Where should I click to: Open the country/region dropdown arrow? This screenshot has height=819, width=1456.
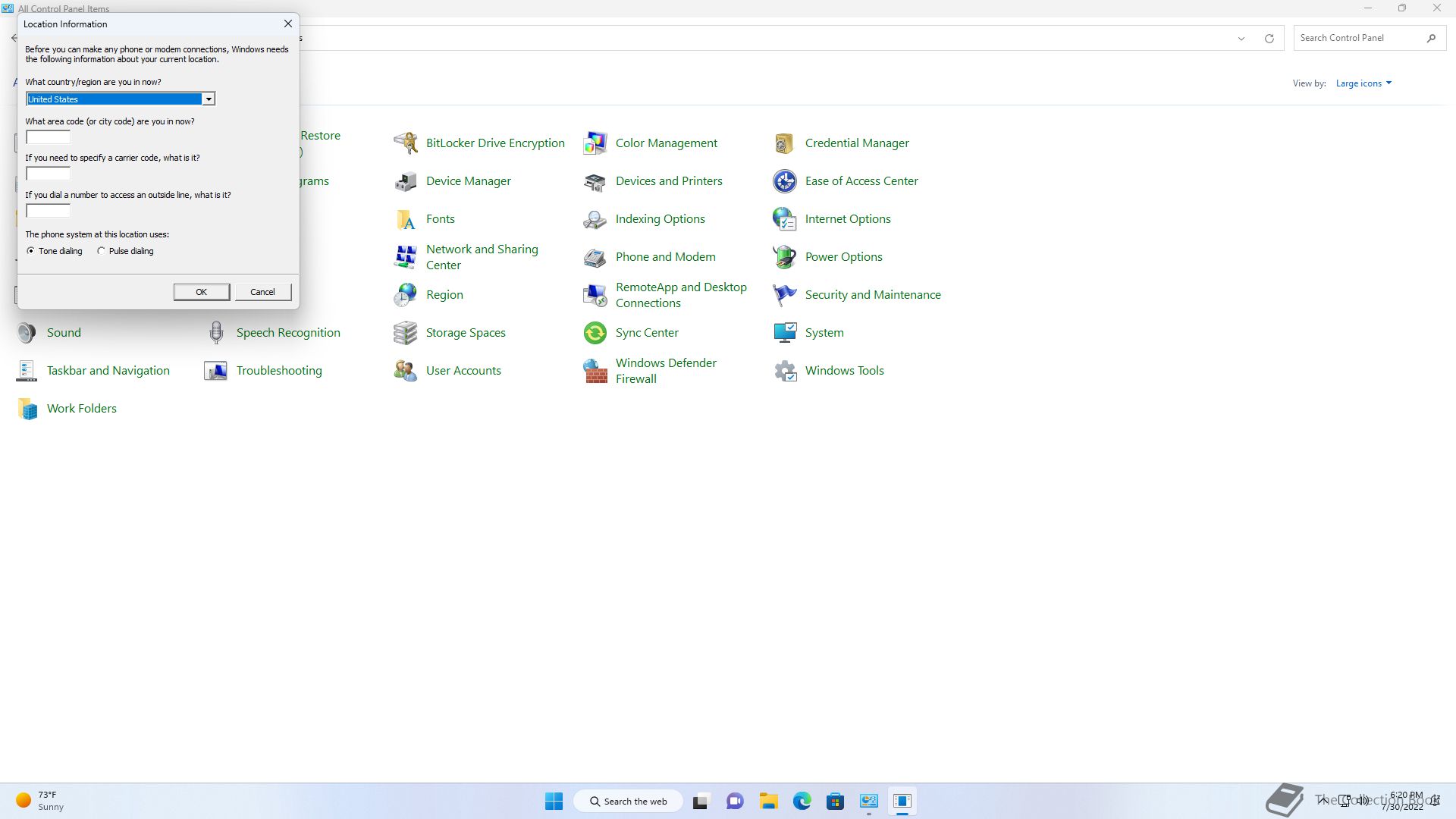209,99
